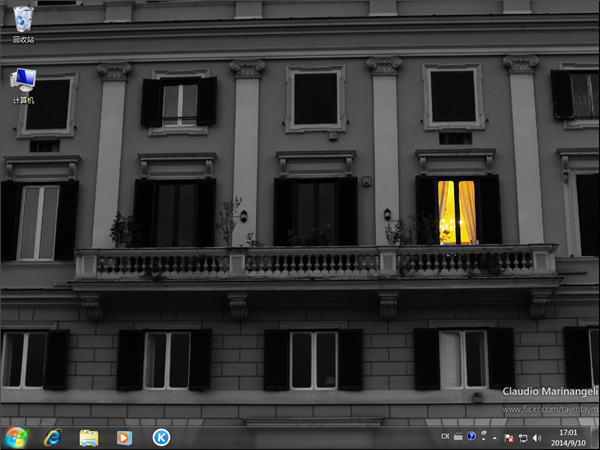Open the language bar options icon
This screenshot has height=450, width=600.
[483, 435]
